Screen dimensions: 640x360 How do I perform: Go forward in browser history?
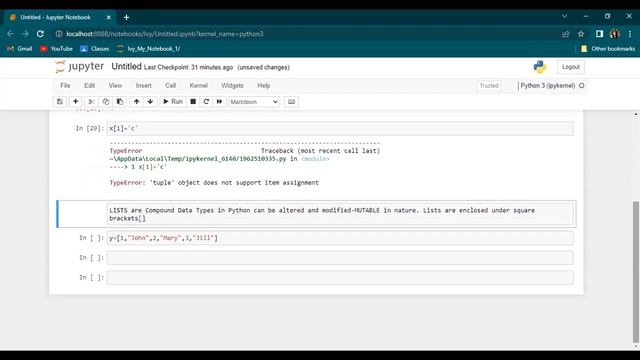(25, 34)
